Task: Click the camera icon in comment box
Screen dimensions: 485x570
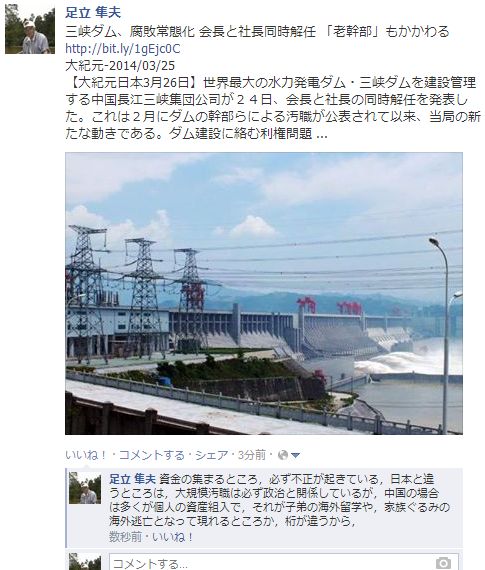Action: point(443,563)
